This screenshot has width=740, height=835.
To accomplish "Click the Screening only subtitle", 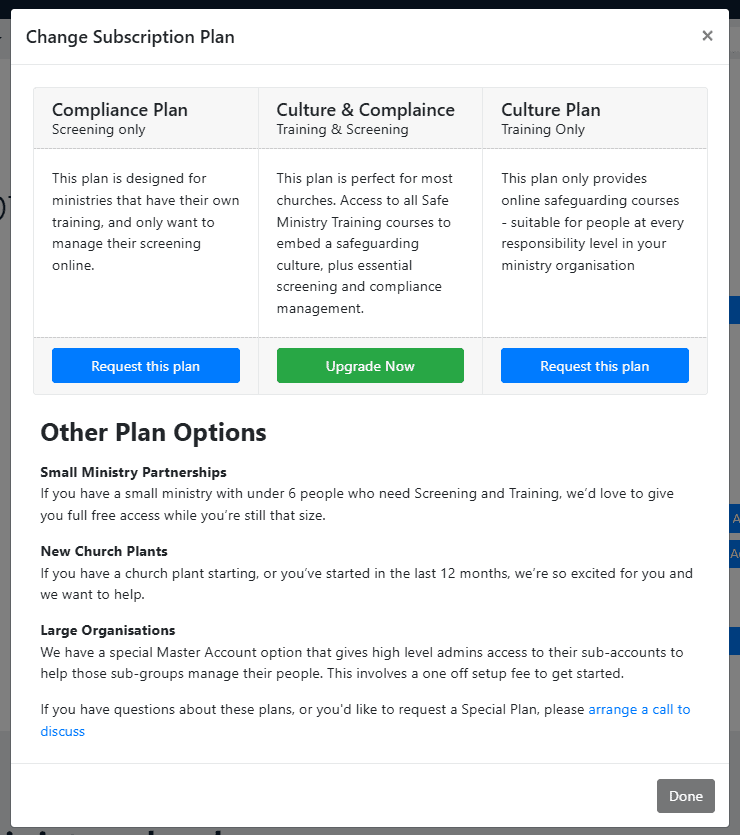I will 98,130.
